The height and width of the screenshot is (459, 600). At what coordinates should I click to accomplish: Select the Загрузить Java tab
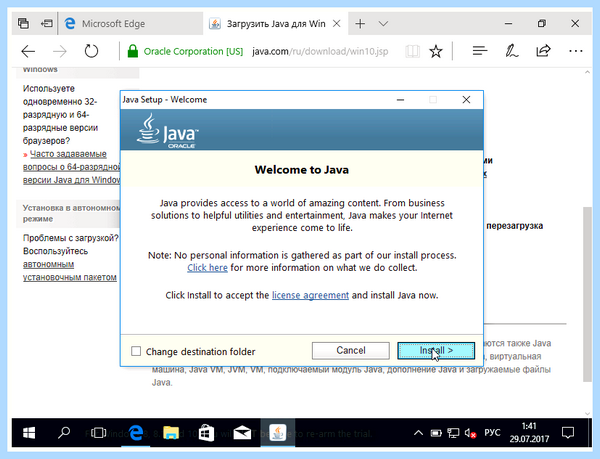tap(276, 24)
